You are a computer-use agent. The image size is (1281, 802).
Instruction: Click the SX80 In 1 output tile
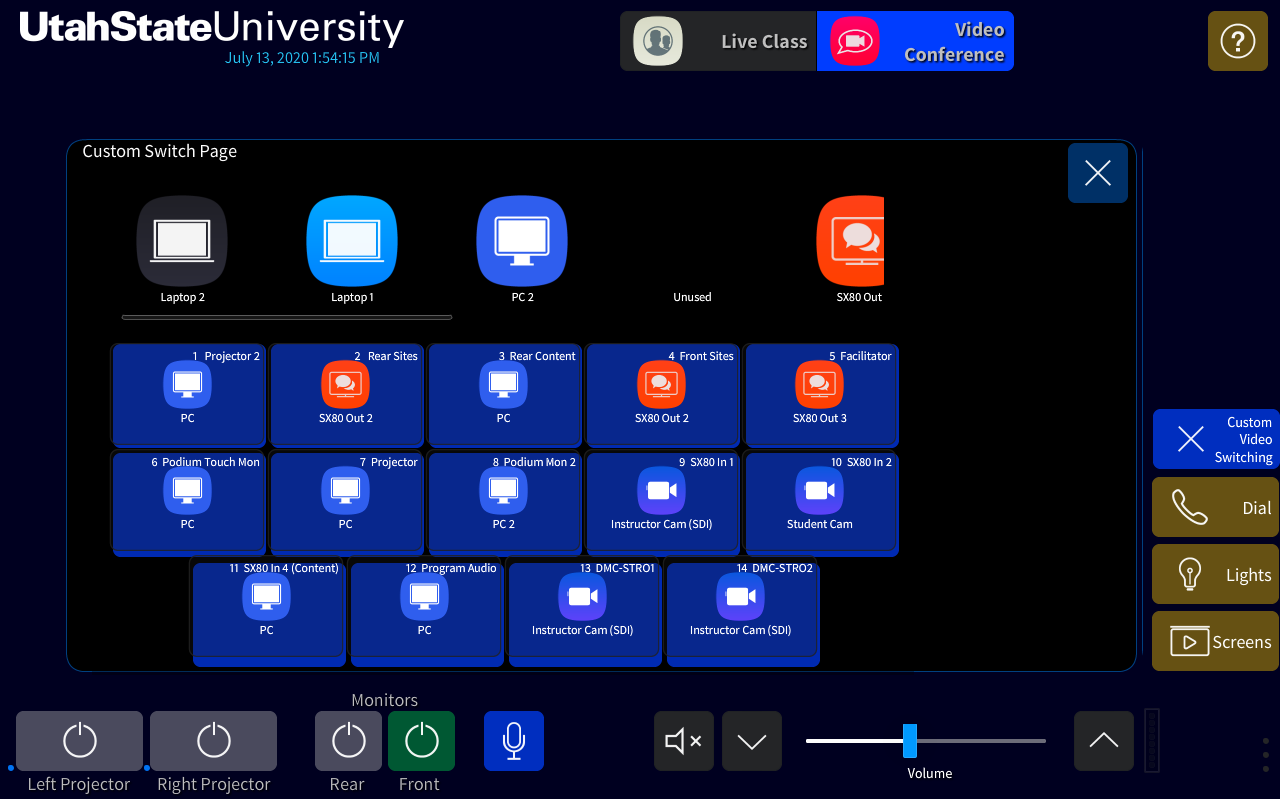click(662, 501)
